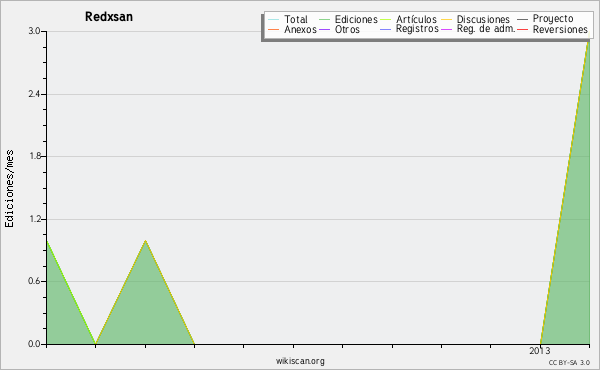
Task: Click the 3.0 y-axis value
Action: [34, 31]
